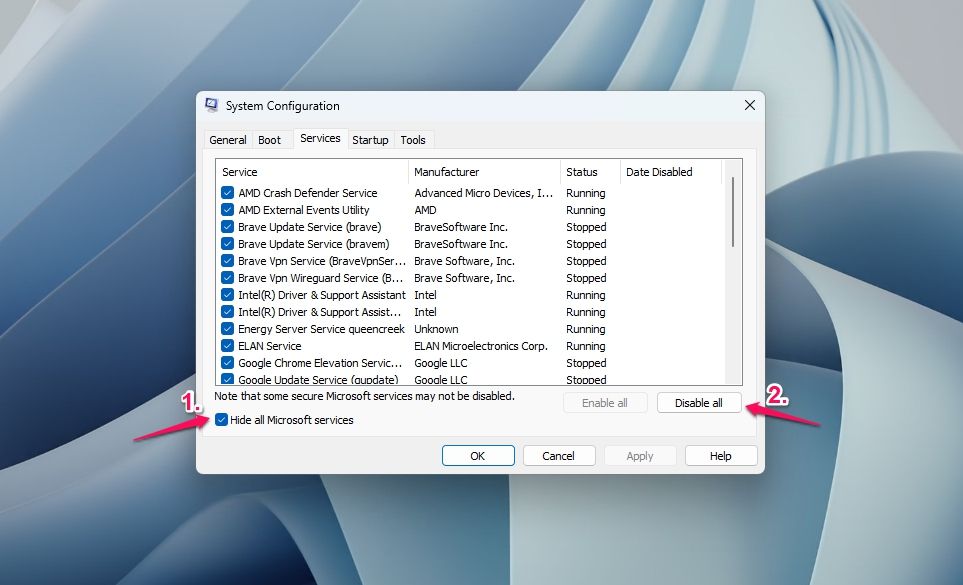
Task: Switch to the General tab
Action: pyautogui.click(x=228, y=140)
